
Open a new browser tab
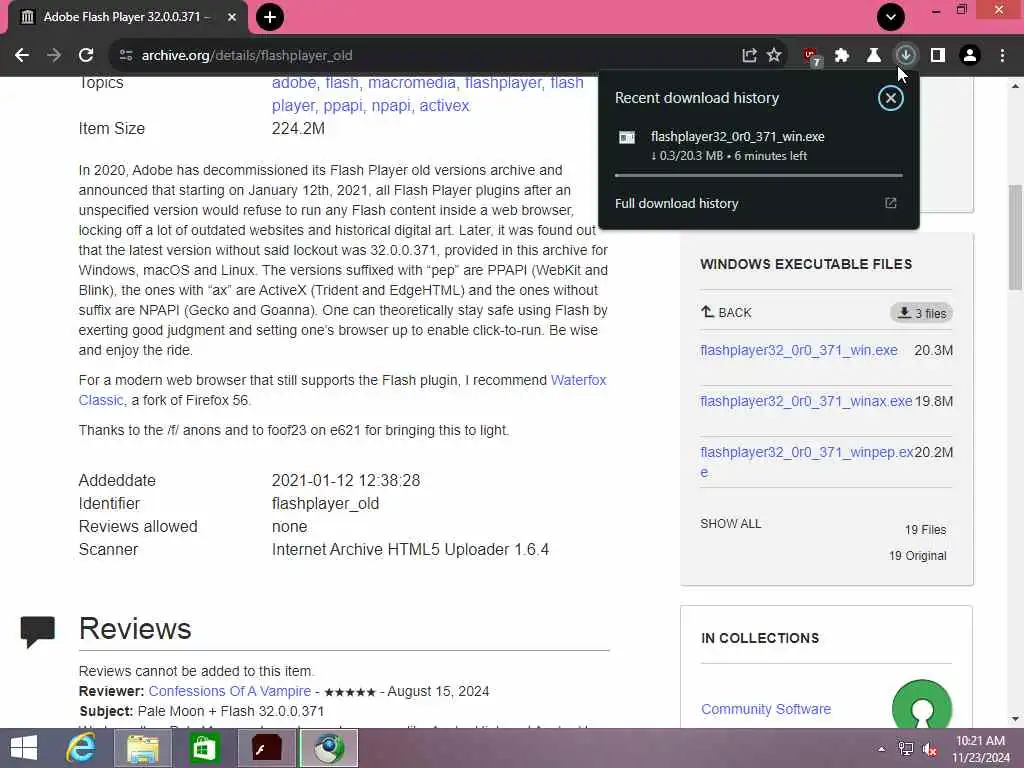(x=270, y=17)
